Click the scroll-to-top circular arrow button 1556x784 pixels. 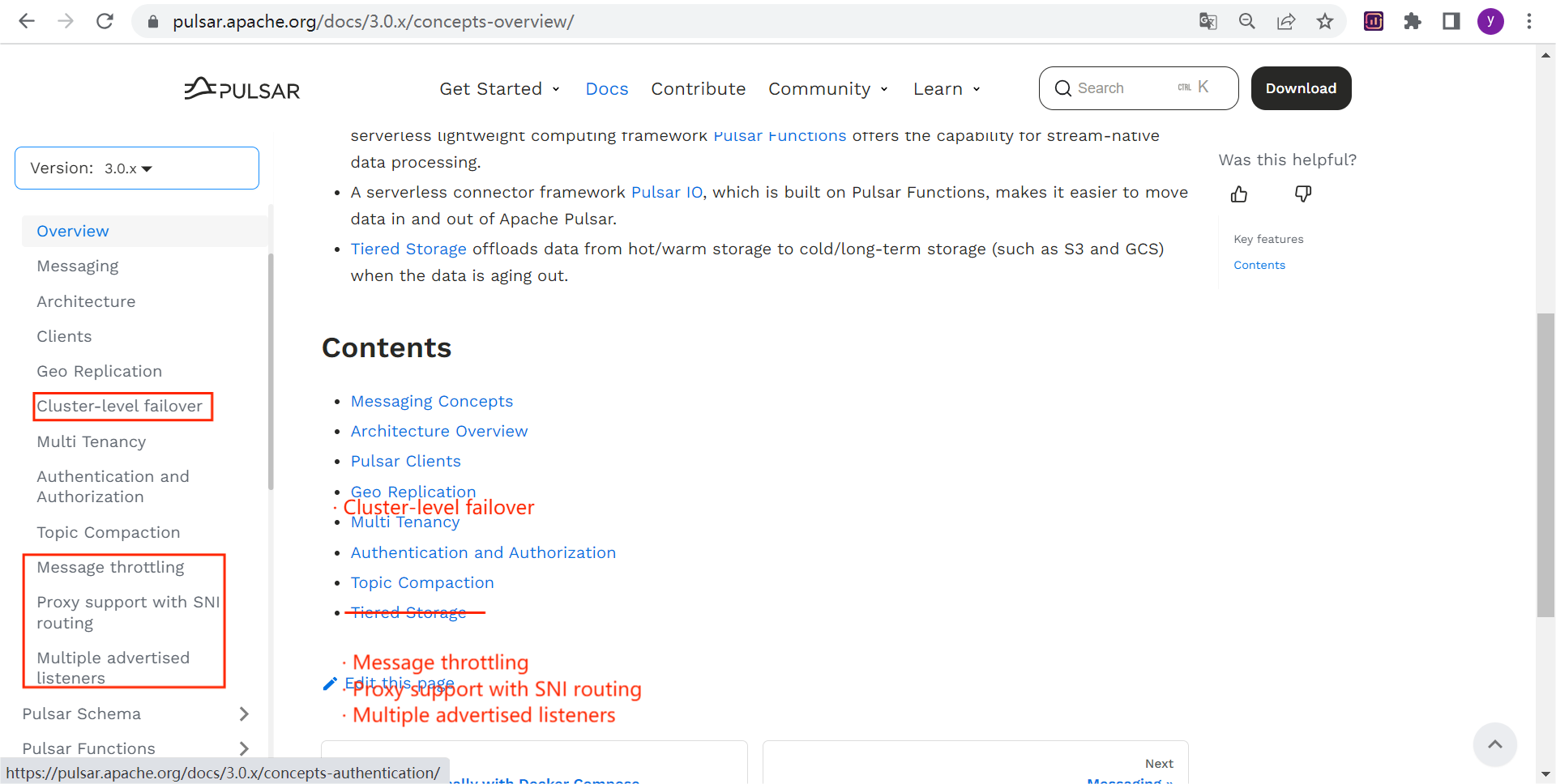(x=1495, y=744)
